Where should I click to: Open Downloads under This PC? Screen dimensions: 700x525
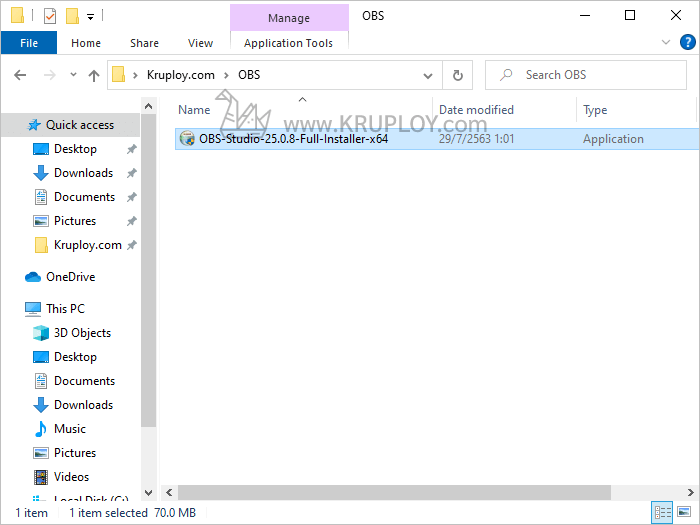coord(83,405)
